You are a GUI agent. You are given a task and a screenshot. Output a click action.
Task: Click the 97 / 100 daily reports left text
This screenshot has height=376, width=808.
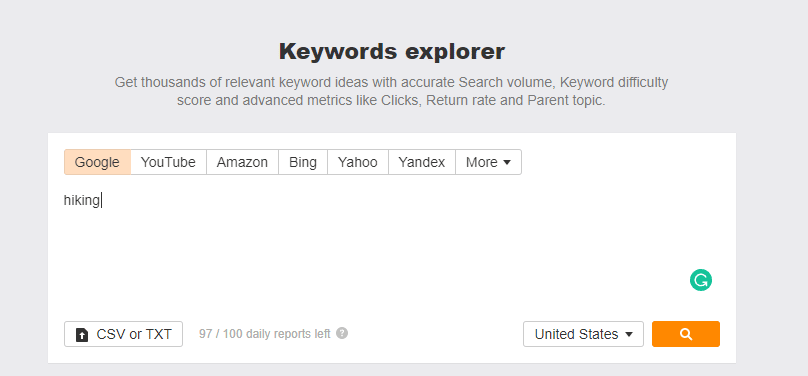(265, 334)
